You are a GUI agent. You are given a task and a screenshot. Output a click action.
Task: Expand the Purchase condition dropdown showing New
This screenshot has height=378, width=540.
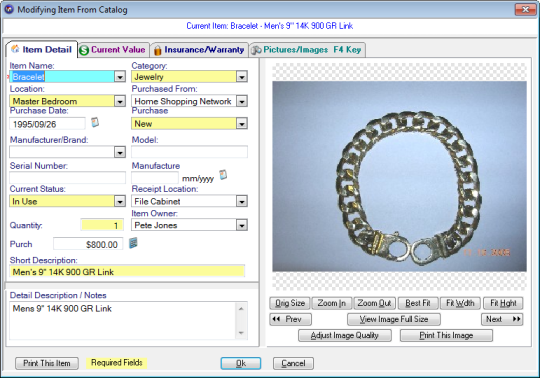[242, 124]
